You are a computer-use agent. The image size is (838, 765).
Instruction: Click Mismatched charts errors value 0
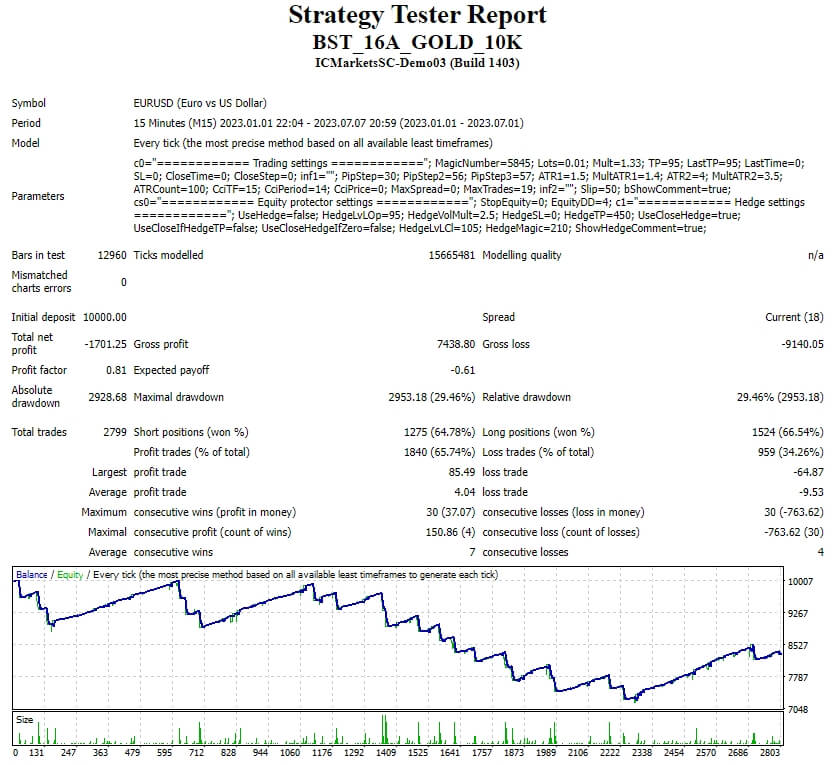tap(123, 282)
